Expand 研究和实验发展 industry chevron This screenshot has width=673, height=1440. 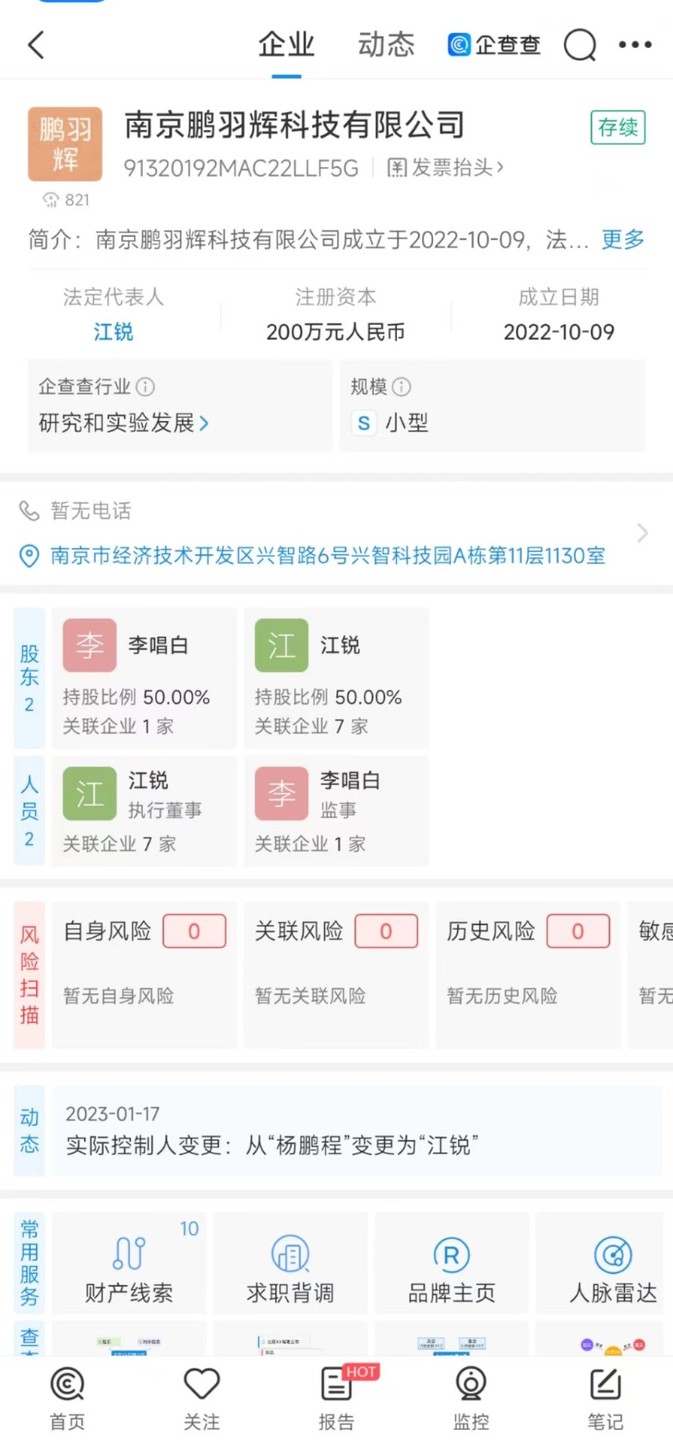204,423
